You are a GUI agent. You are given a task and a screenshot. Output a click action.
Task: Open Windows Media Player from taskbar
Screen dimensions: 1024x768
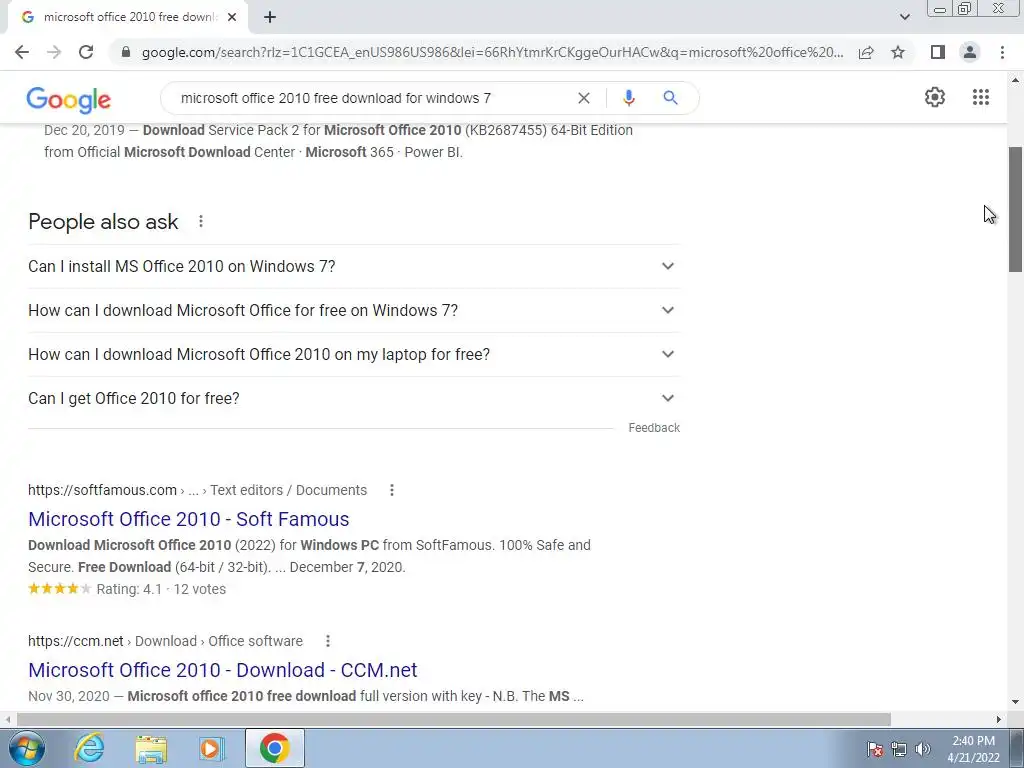tap(211, 748)
